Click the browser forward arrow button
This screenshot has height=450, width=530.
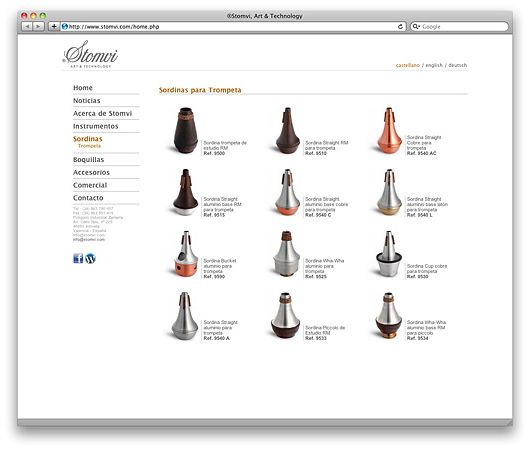(x=39, y=26)
